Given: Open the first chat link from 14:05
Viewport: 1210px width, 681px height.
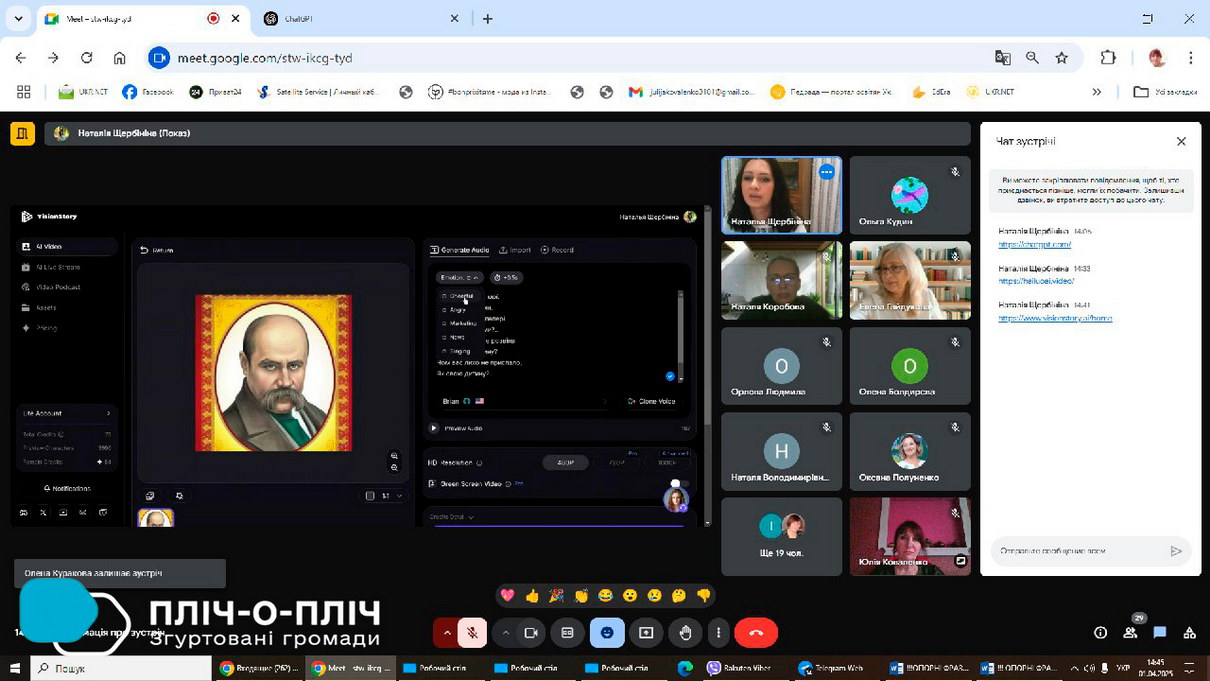Looking at the screenshot, I should (1034, 244).
